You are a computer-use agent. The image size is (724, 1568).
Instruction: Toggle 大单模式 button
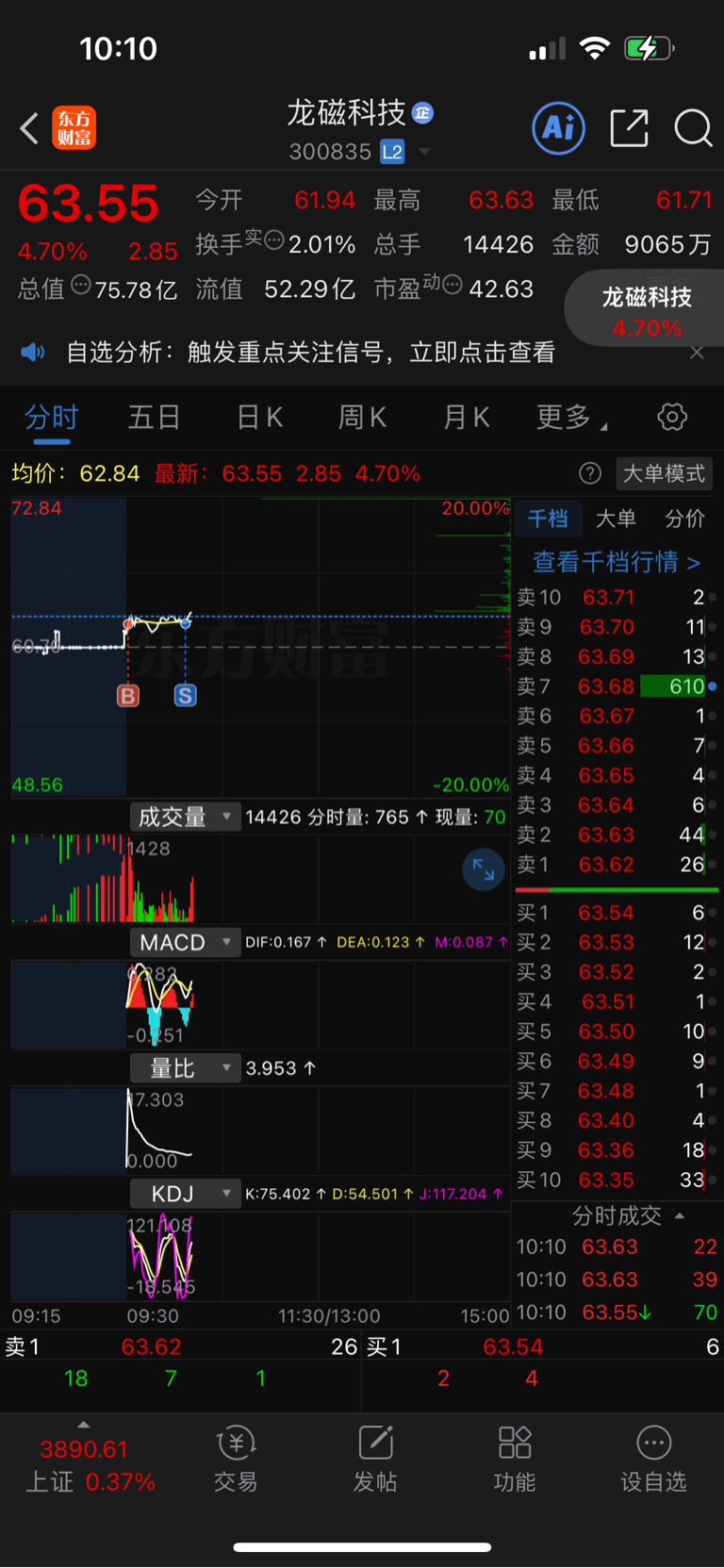click(x=664, y=473)
